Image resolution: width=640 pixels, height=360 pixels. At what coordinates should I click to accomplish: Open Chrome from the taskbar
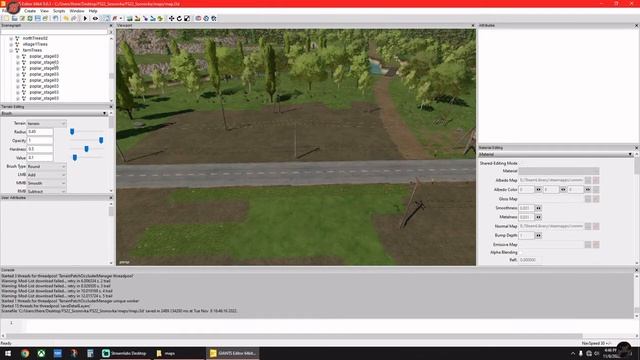click(25, 353)
